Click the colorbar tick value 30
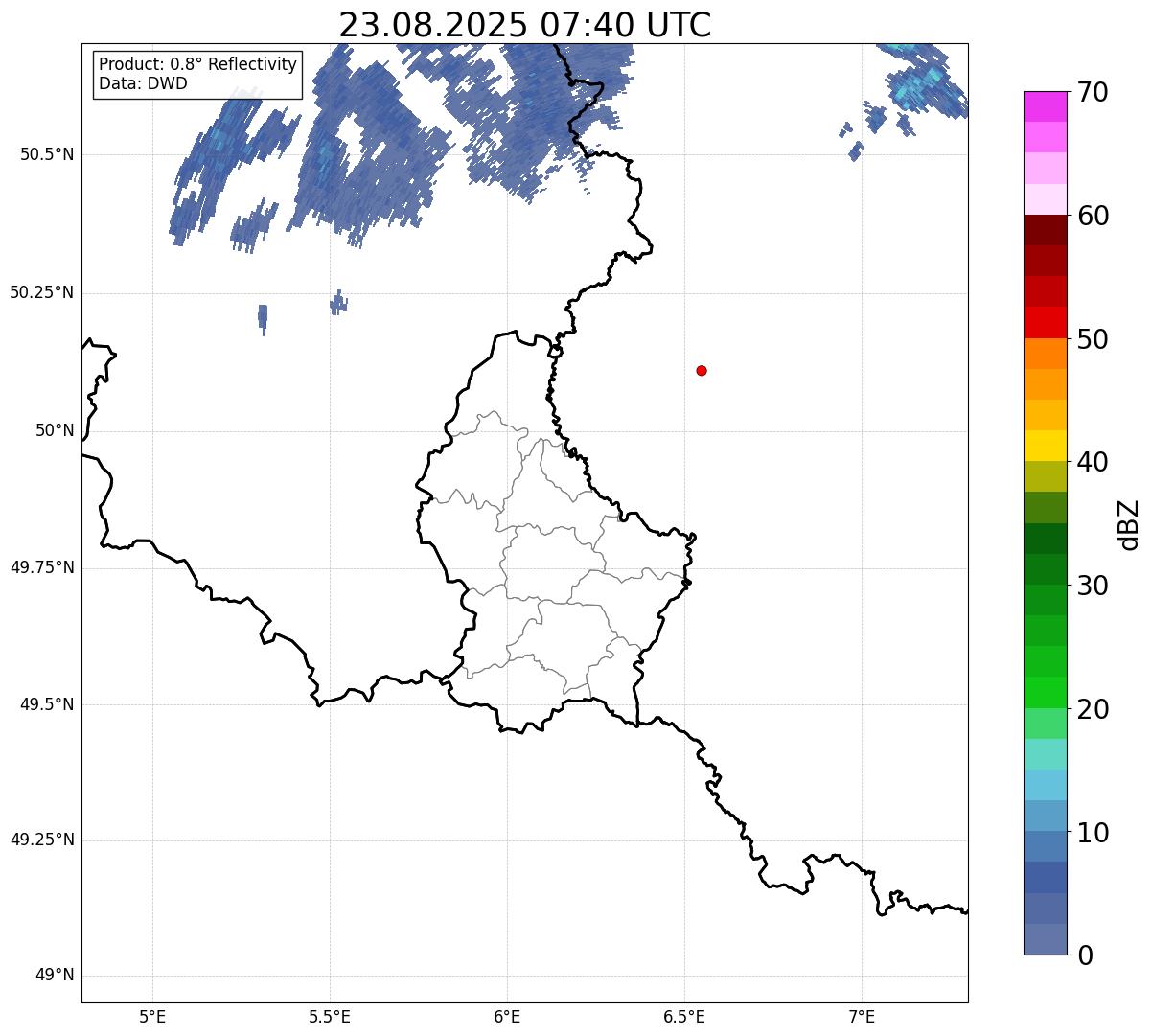 click(1094, 586)
